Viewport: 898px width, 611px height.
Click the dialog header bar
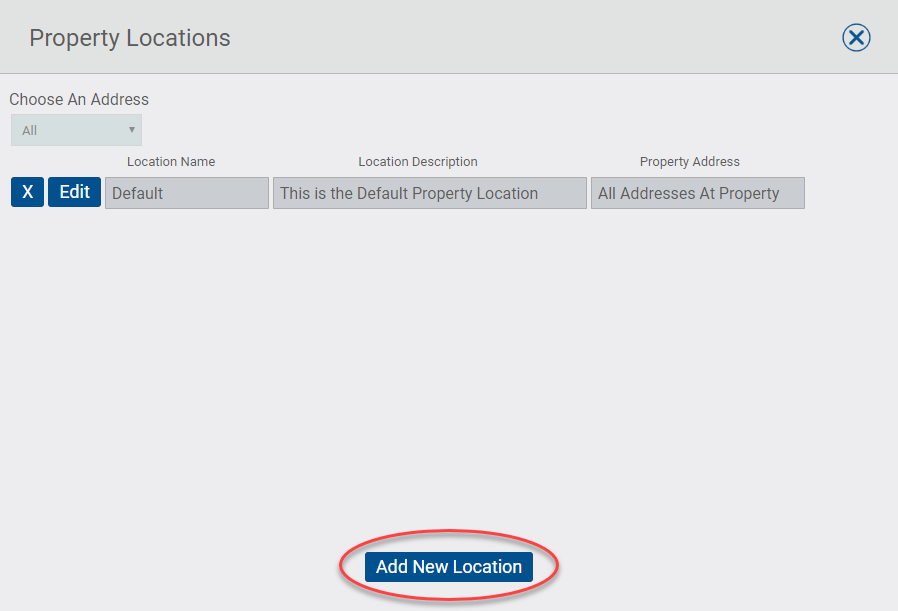[500, 38]
